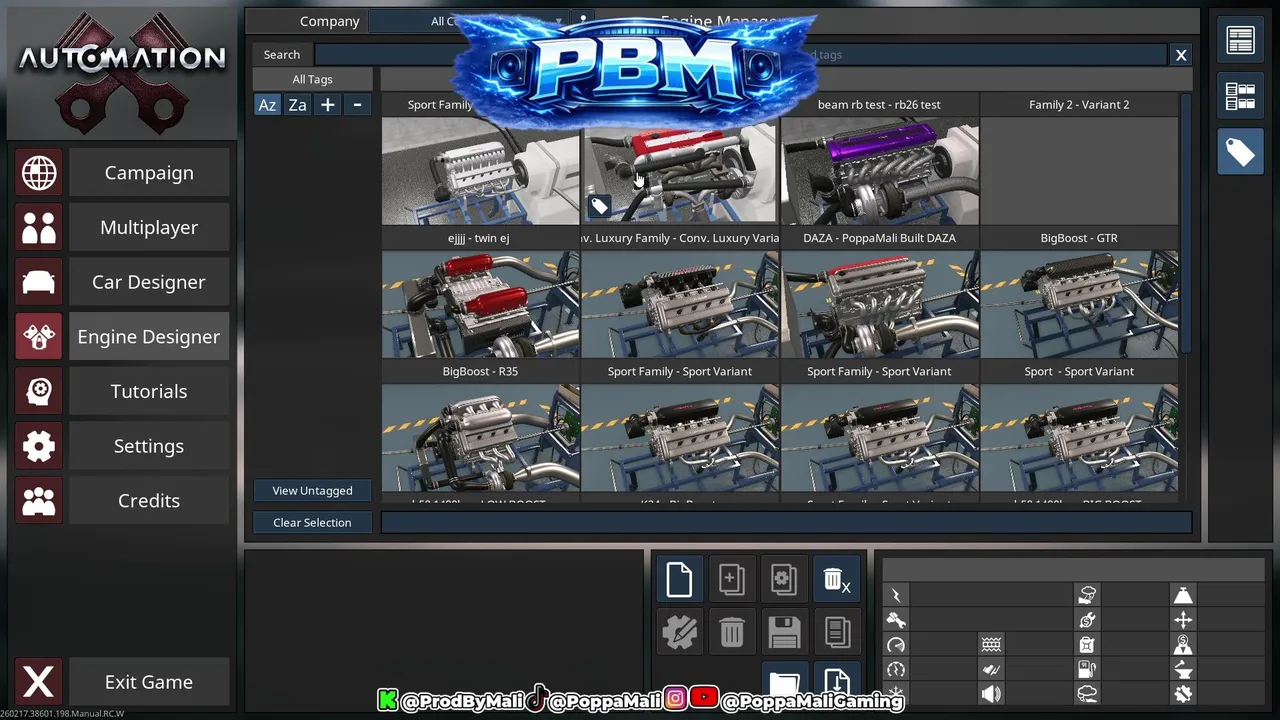
Task: Remove a tag with the minus button
Action: [x=357, y=105]
